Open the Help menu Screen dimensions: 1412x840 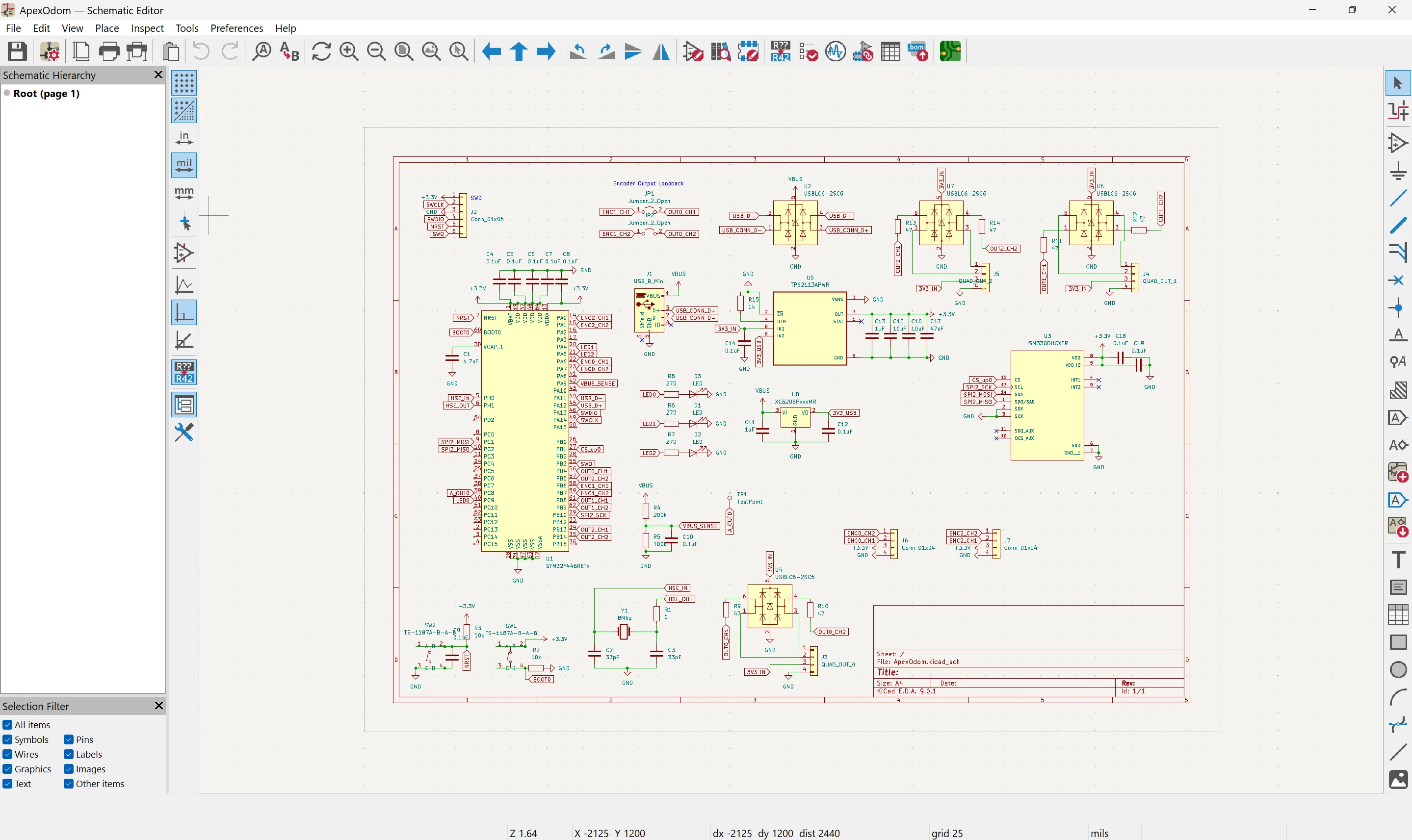pyautogui.click(x=286, y=28)
